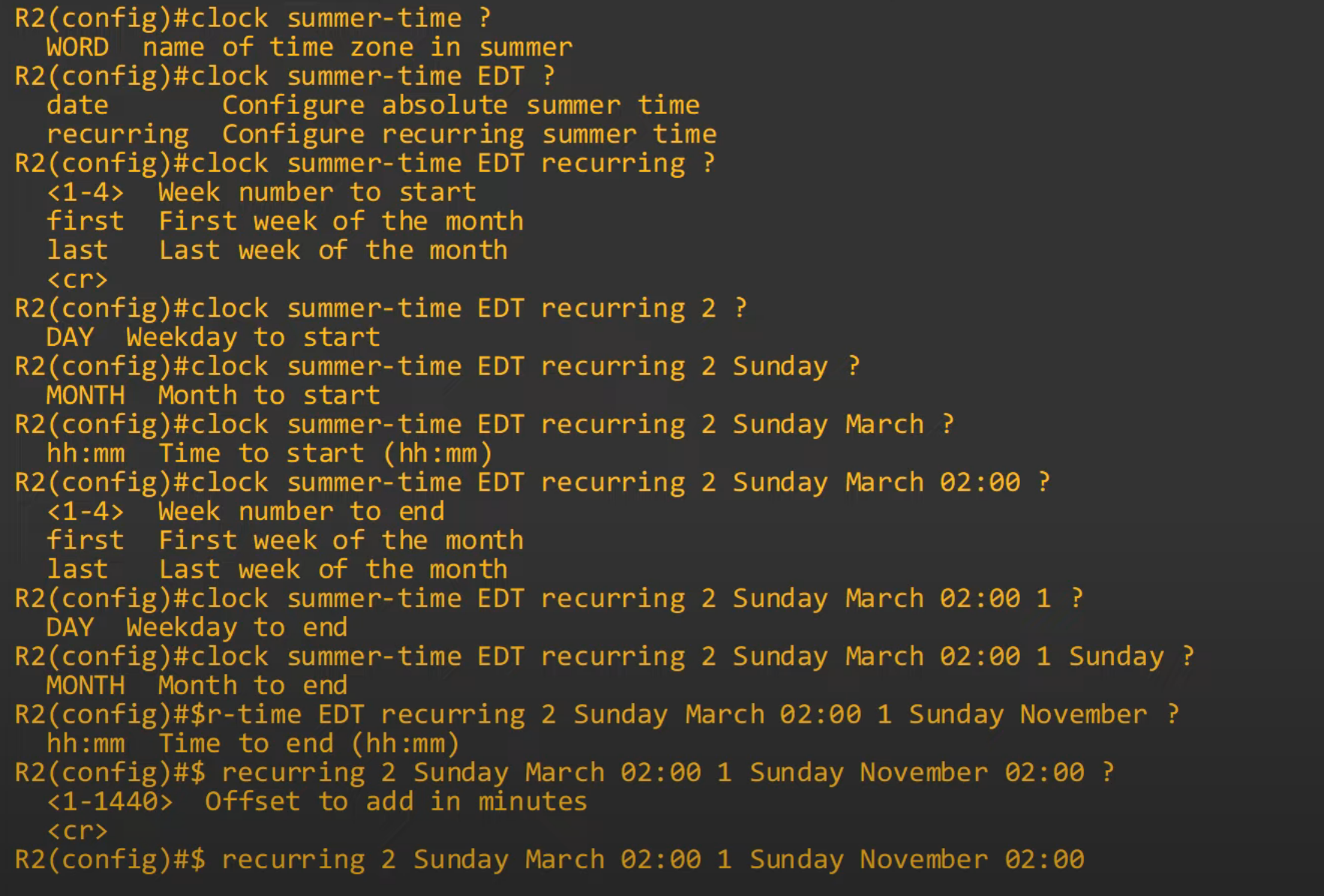Click the final prompt line ending 'November 02:00'
1324x896 pixels.
pos(549,859)
